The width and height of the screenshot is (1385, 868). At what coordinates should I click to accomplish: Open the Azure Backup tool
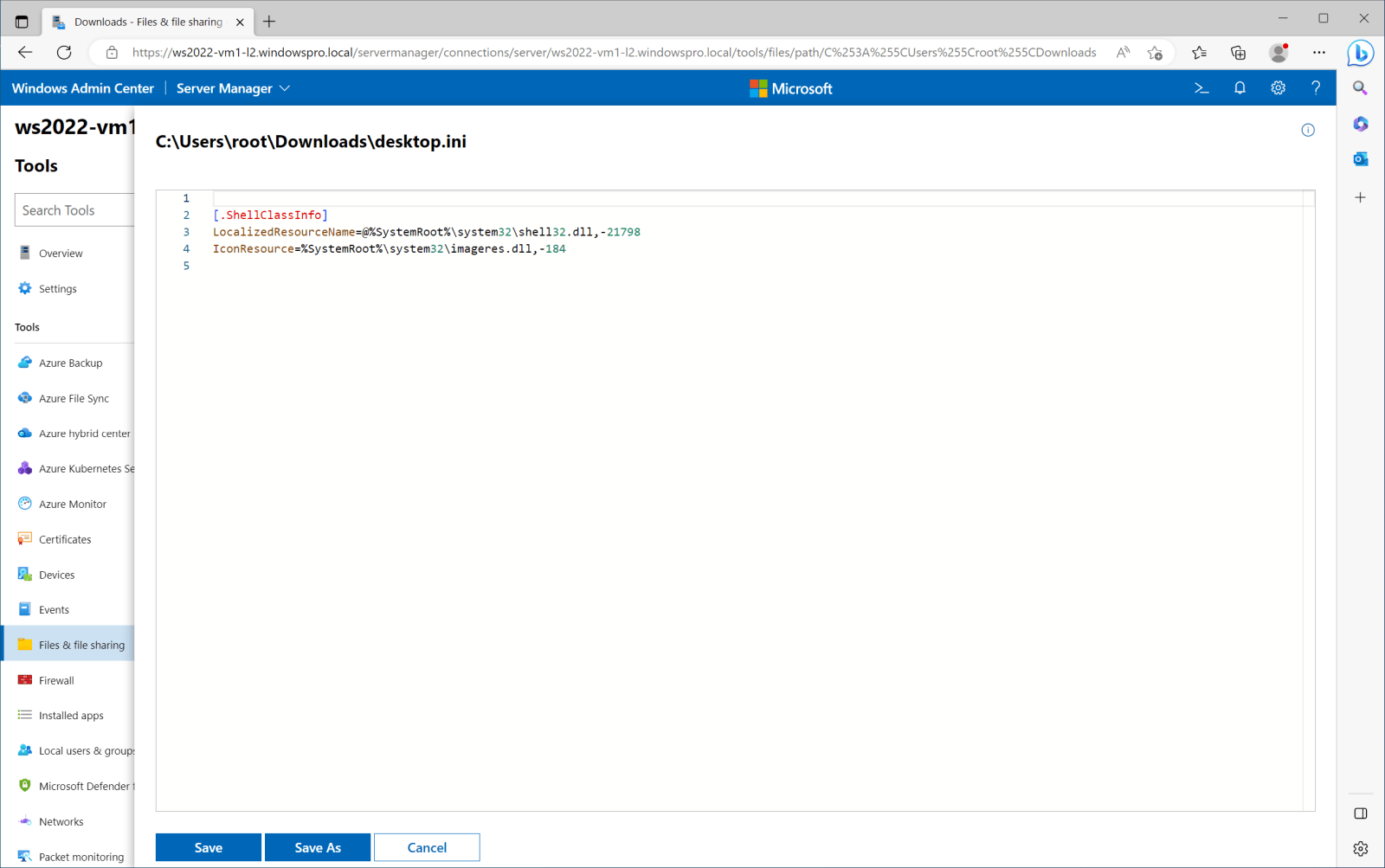(69, 363)
